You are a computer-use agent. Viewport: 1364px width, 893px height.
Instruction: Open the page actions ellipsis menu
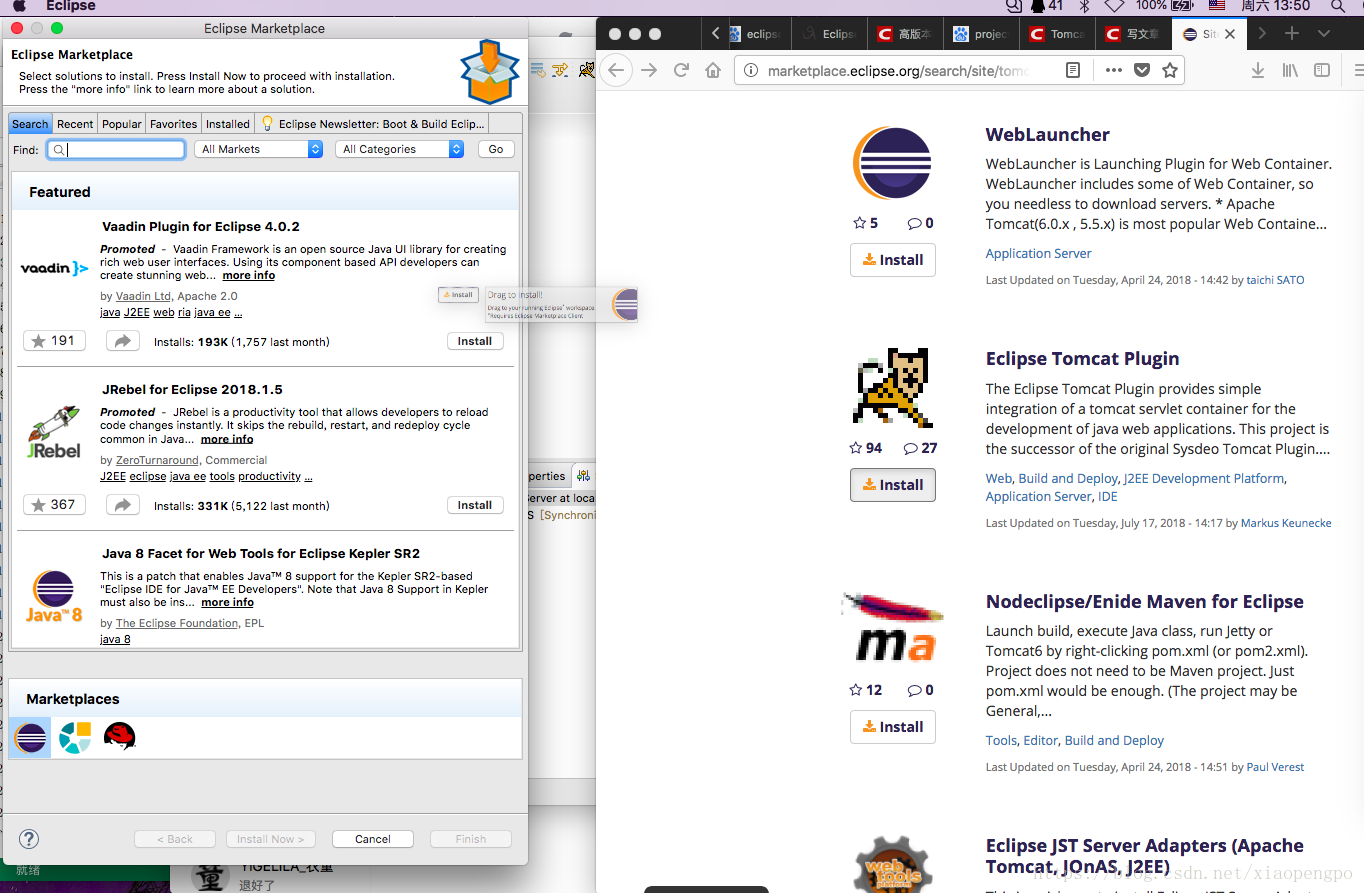pos(1113,70)
